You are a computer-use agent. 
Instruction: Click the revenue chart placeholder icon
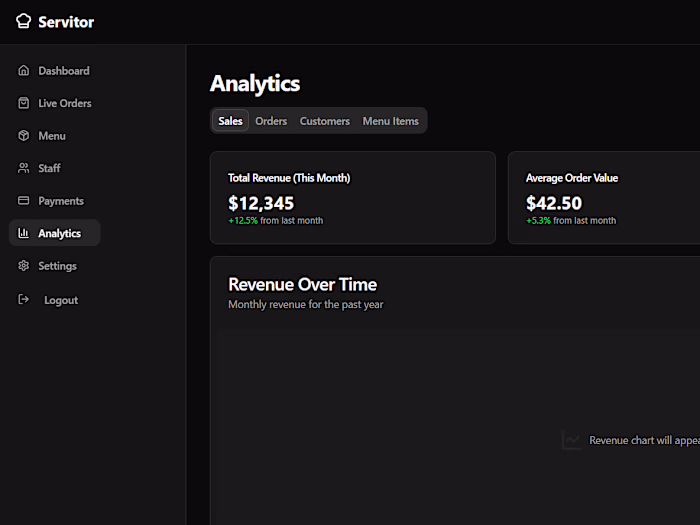pos(571,440)
